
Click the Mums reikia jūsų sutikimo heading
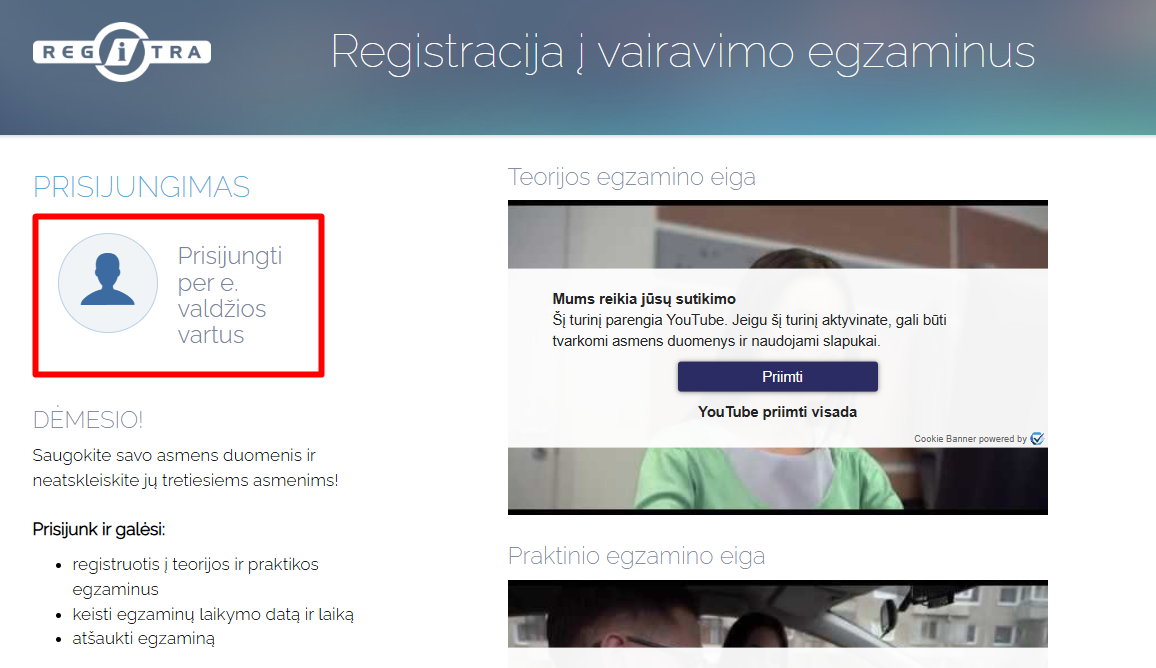643,299
